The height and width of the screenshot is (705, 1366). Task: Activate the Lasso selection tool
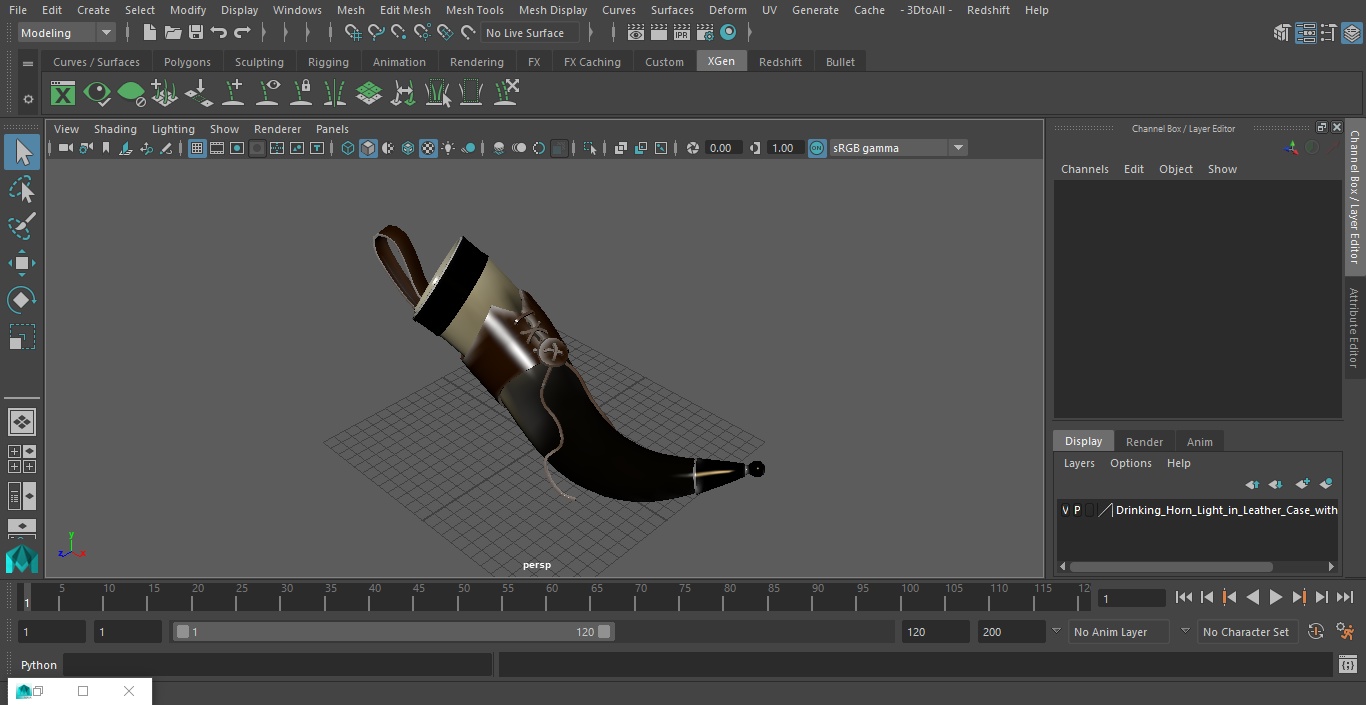click(x=22, y=190)
